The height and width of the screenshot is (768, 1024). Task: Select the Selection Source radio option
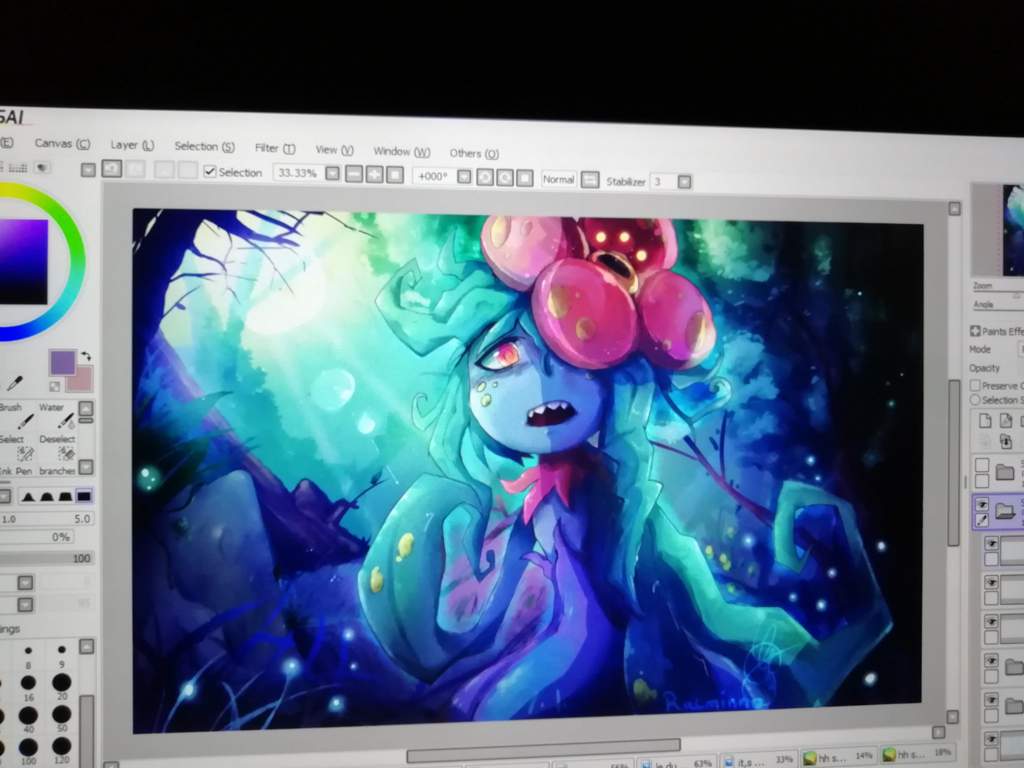(975, 399)
